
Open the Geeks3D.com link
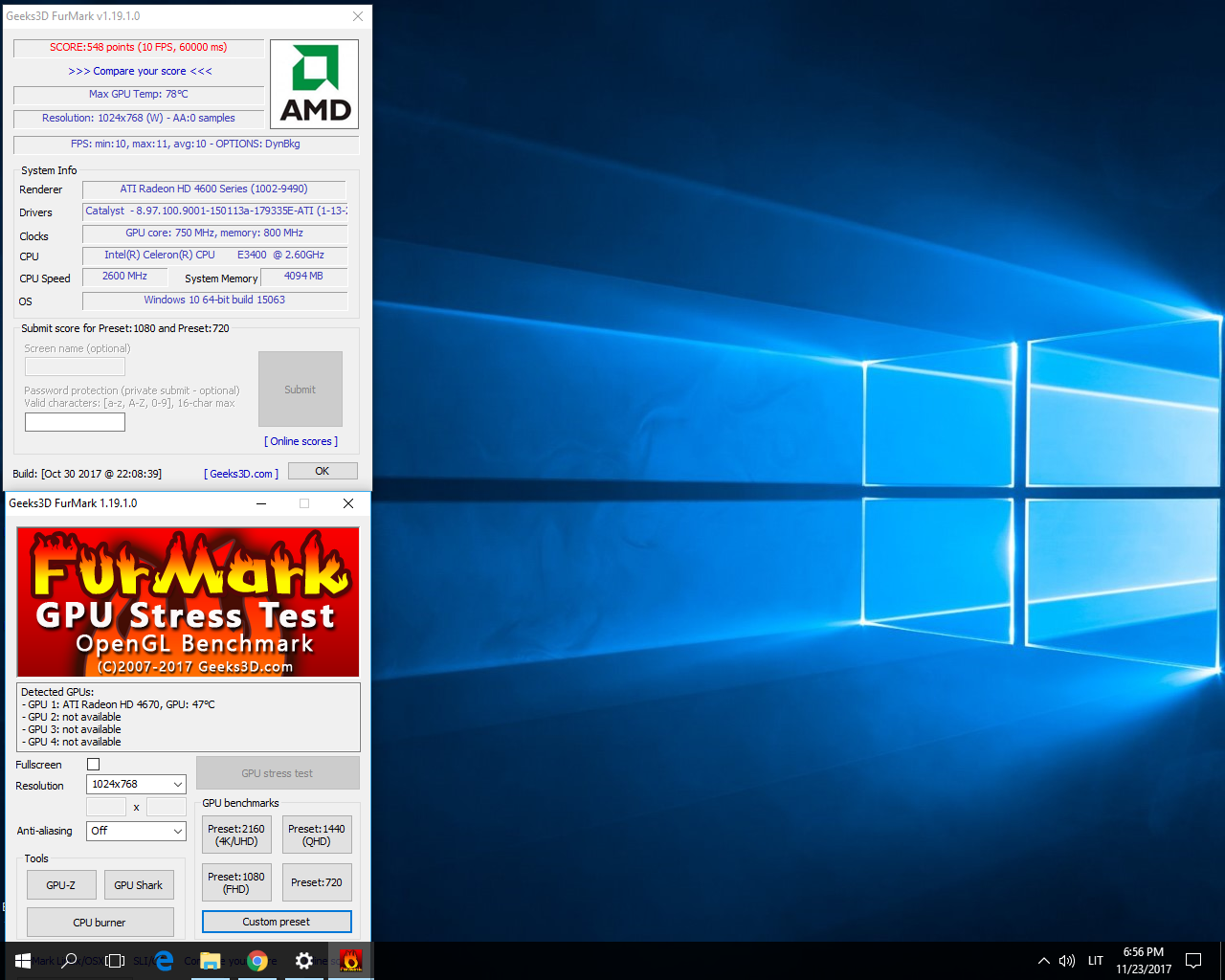(241, 474)
